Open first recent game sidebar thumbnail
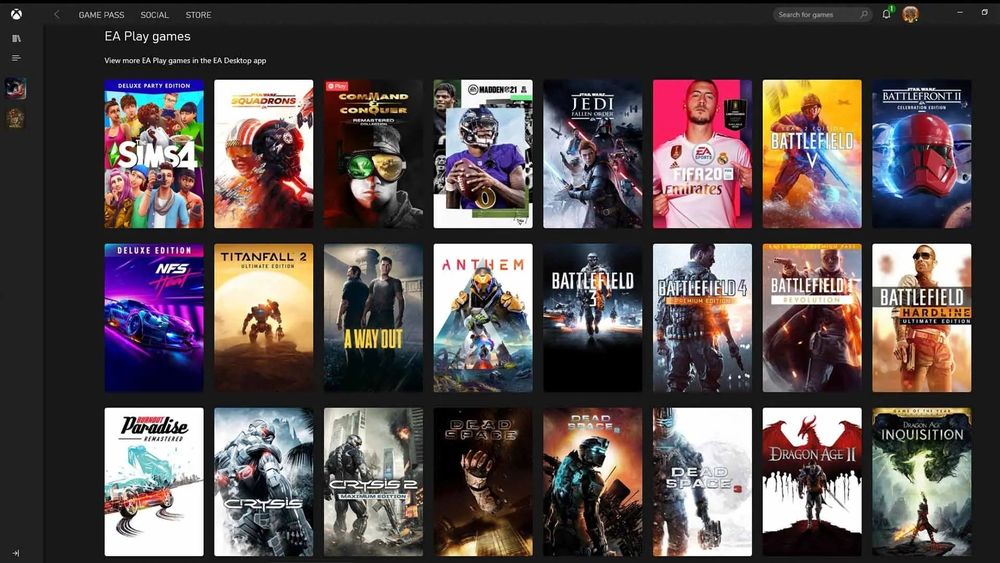The image size is (1000, 563). tap(15, 88)
